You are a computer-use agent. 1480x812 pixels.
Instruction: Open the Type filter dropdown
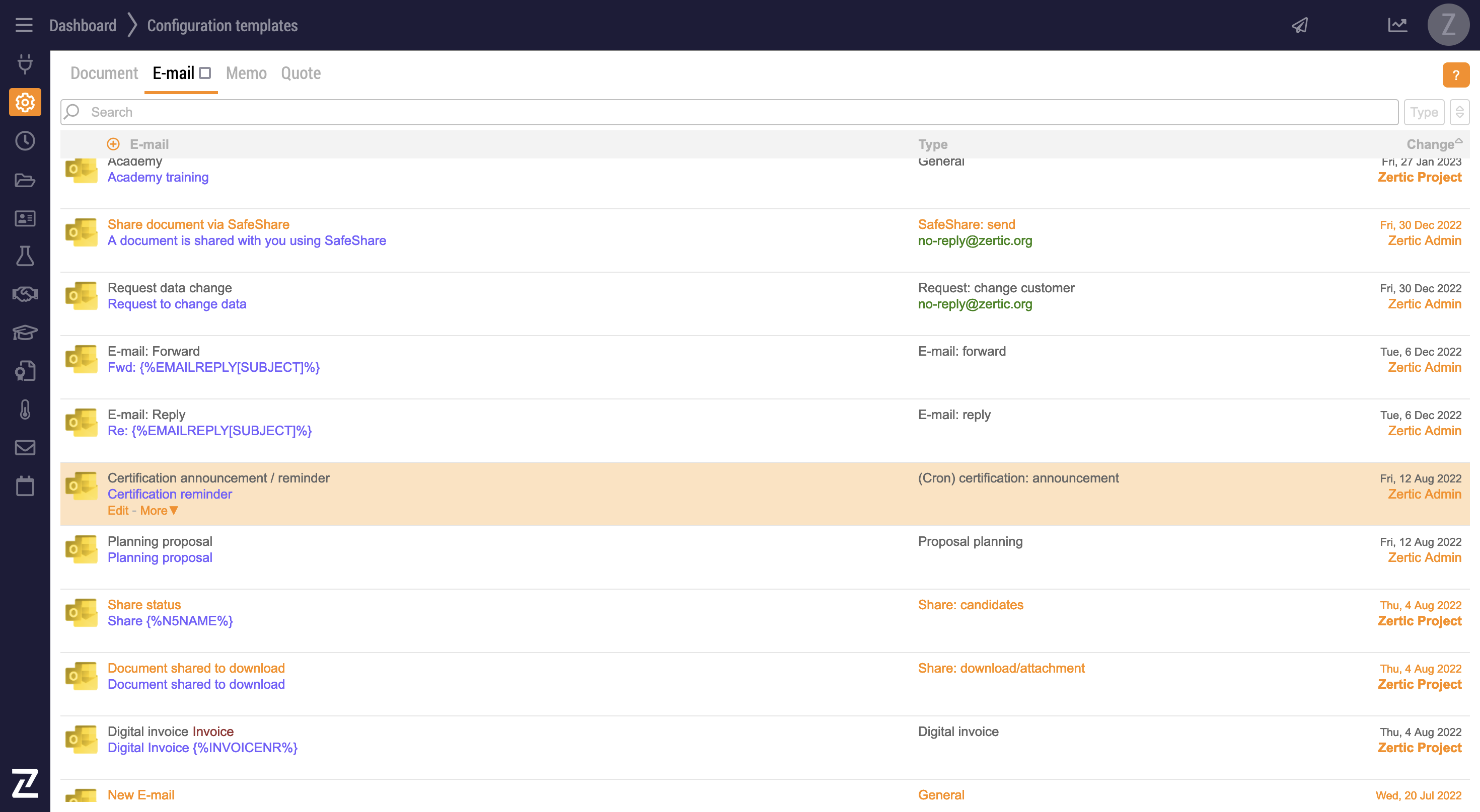tap(1424, 112)
